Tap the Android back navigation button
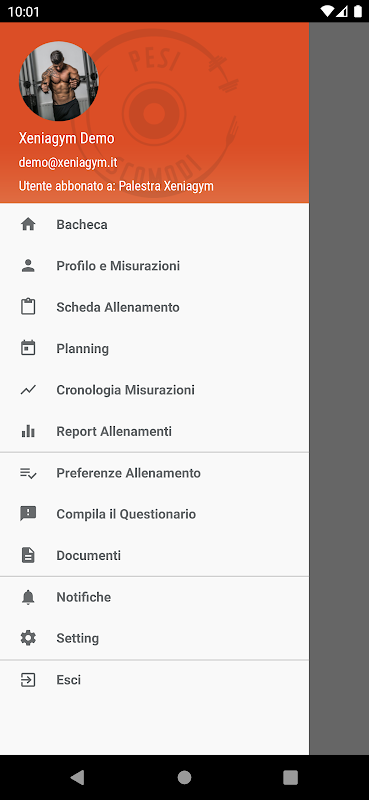Image resolution: width=369 pixels, height=800 pixels. [x=77, y=777]
